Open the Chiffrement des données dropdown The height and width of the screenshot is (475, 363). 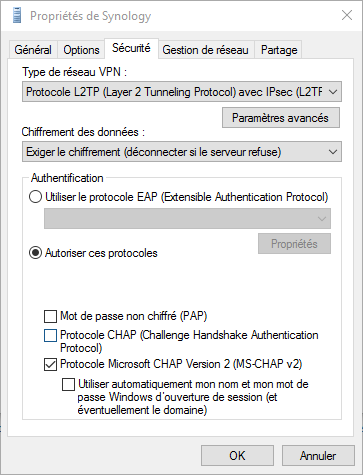[x=182, y=152]
